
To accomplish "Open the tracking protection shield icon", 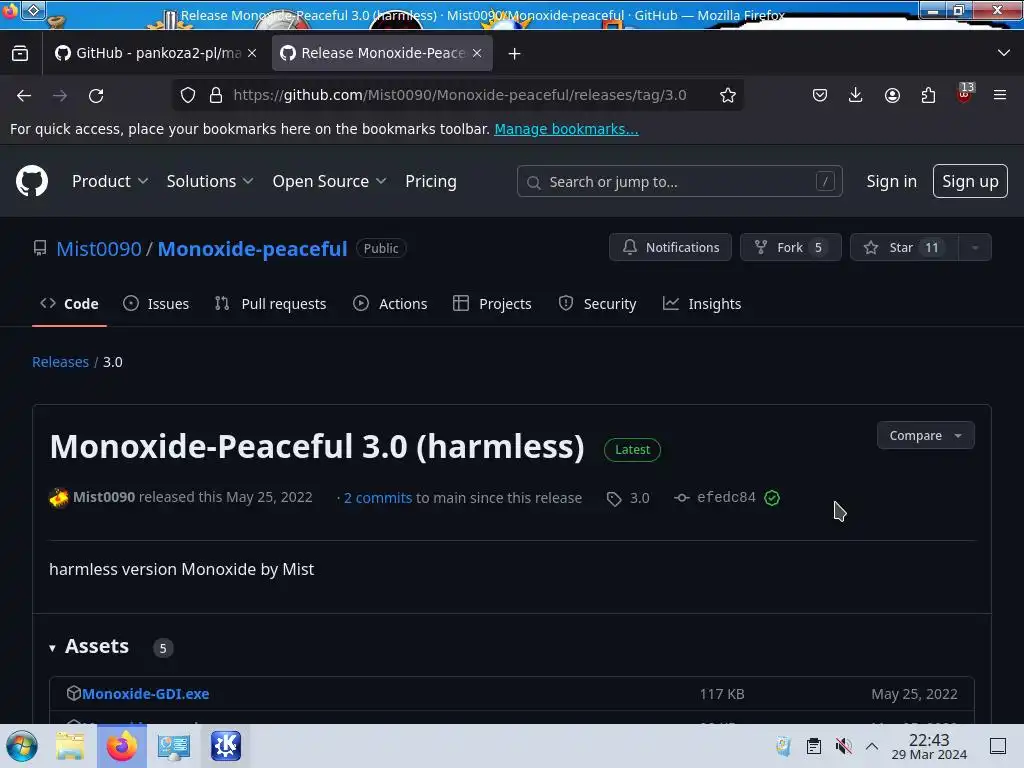I will click(188, 95).
